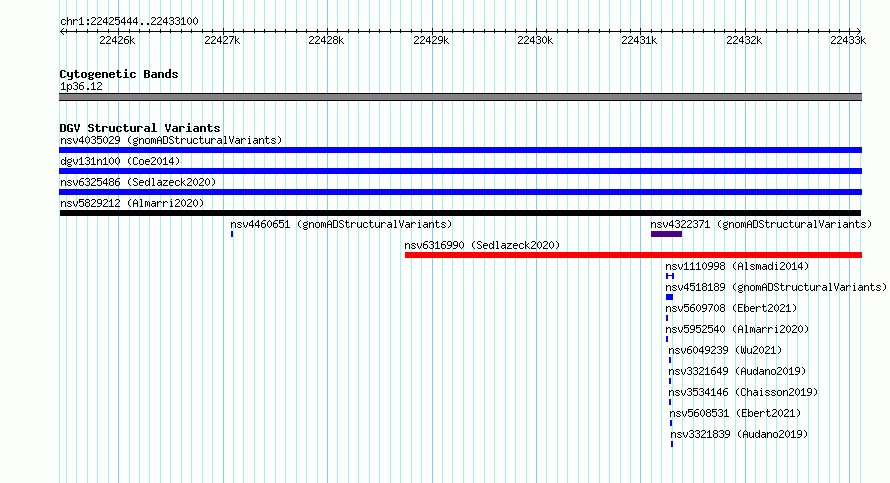This screenshot has width=890, height=483.
Task: Open nsv5609708 (Ebert2021) label
Action: pyautogui.click(x=731, y=308)
